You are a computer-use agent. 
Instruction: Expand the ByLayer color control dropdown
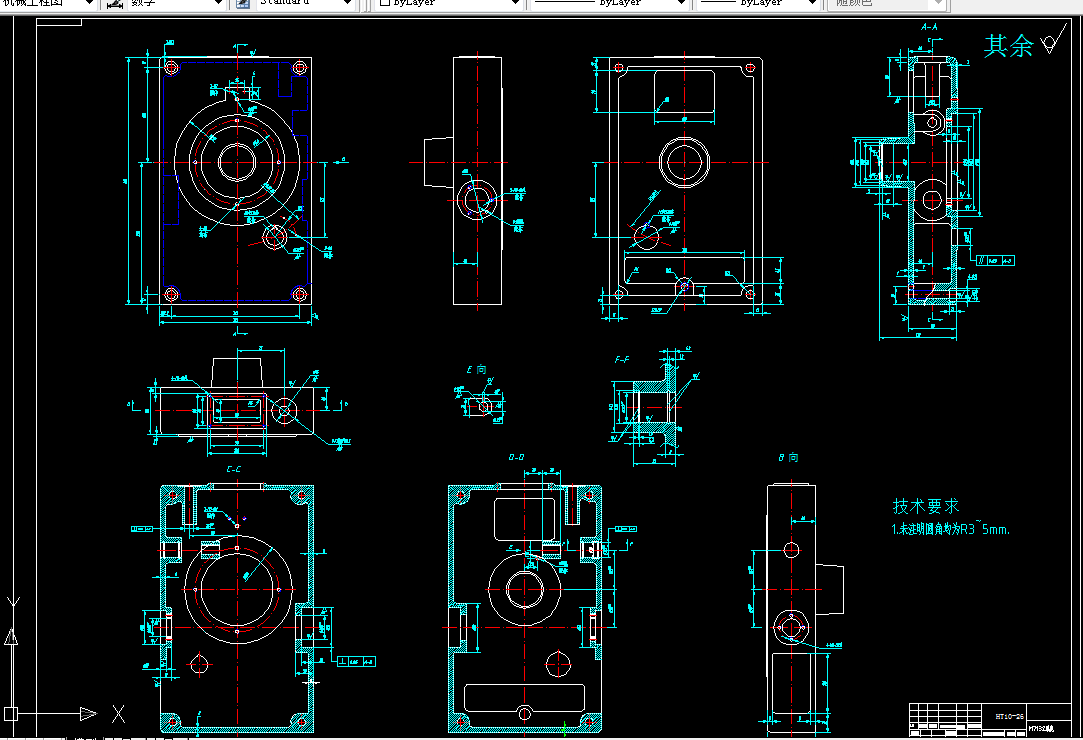click(515, 3)
